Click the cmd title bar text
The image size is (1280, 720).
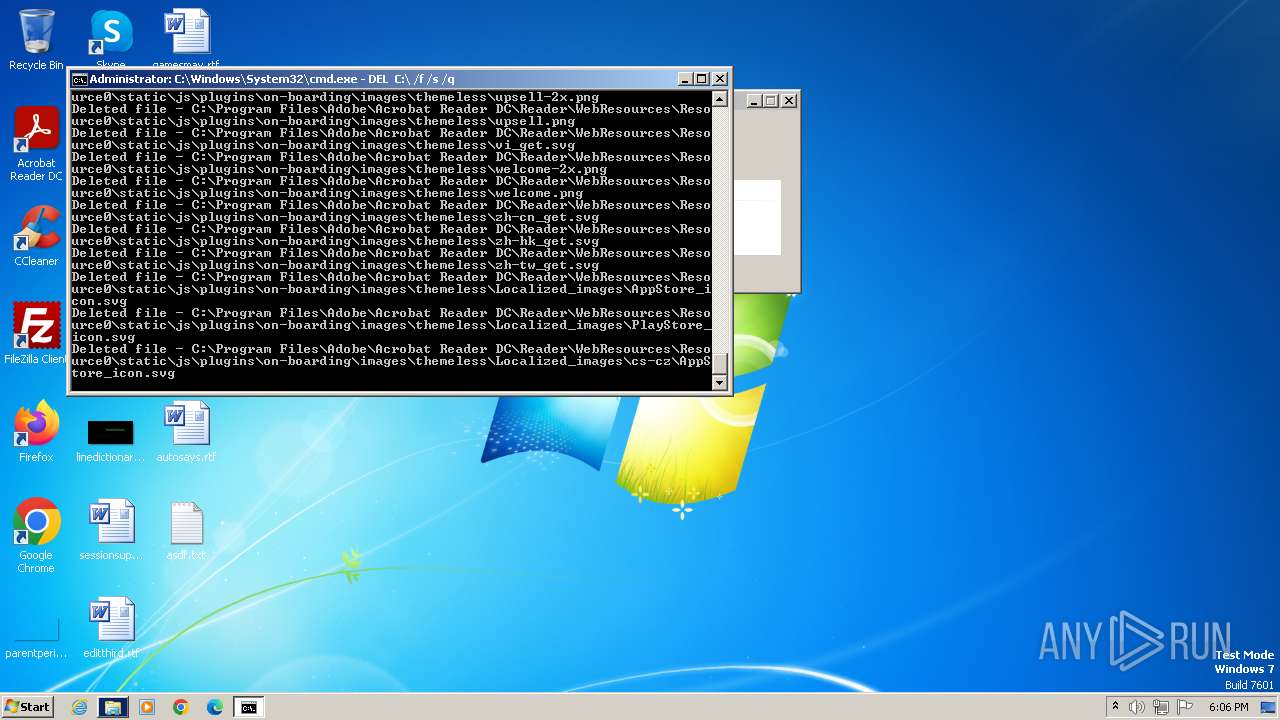(x=272, y=79)
